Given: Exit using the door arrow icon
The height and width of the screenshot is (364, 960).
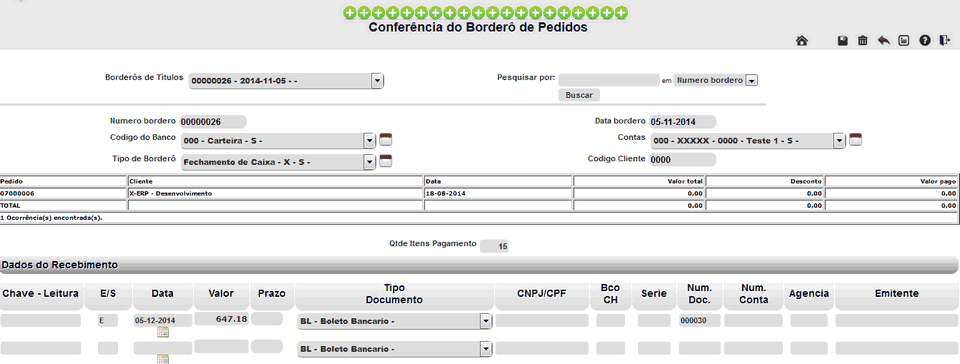Looking at the screenshot, I should pyautogui.click(x=945, y=41).
